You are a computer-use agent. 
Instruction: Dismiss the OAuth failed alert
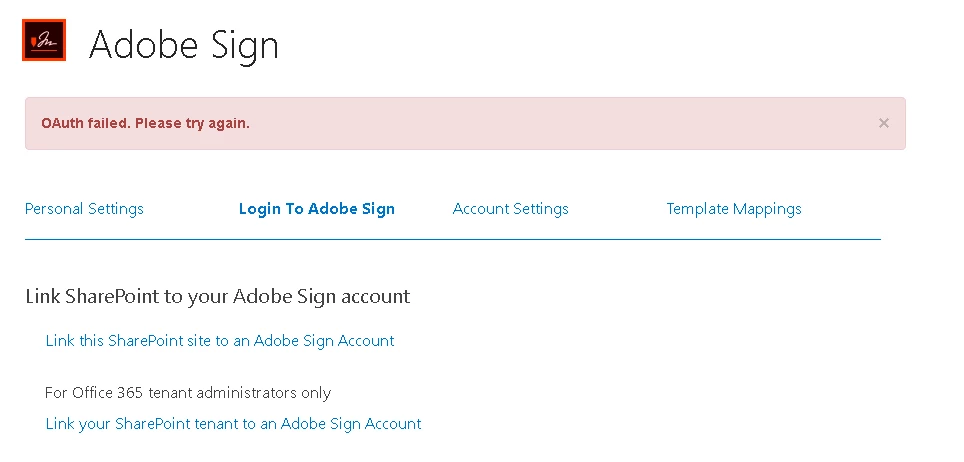click(883, 123)
